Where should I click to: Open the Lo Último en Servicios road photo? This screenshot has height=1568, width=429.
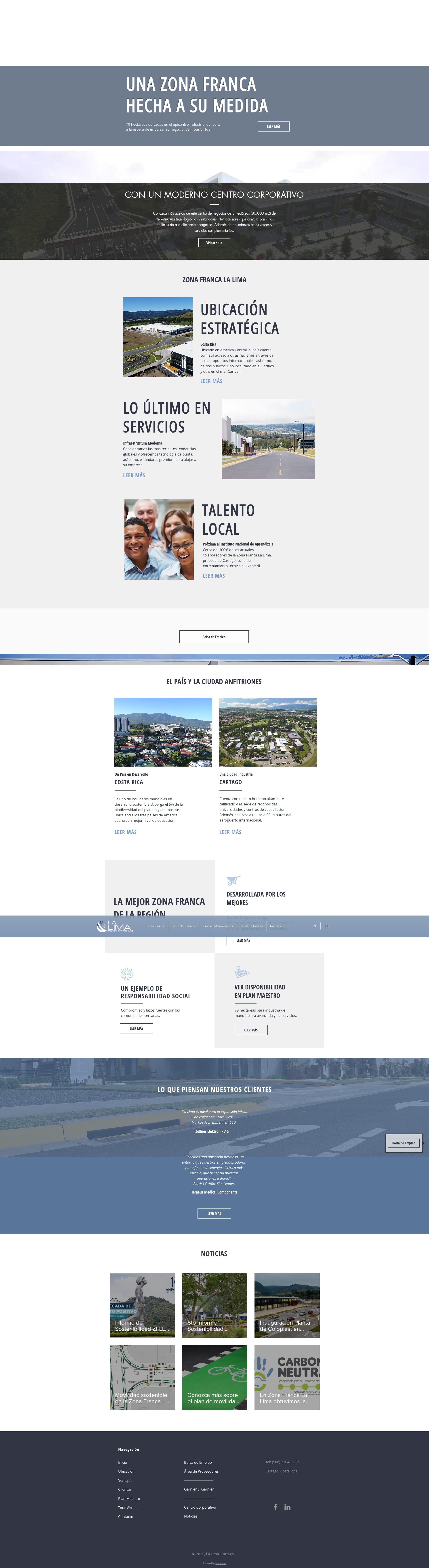click(268, 439)
